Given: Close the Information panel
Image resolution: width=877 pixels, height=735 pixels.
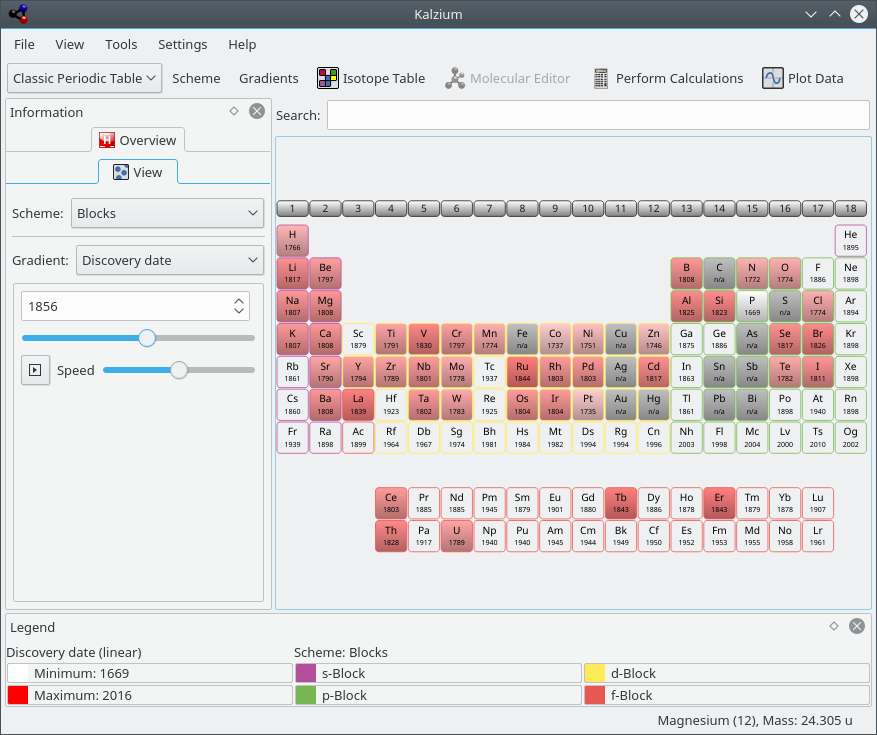Looking at the screenshot, I should point(257,111).
